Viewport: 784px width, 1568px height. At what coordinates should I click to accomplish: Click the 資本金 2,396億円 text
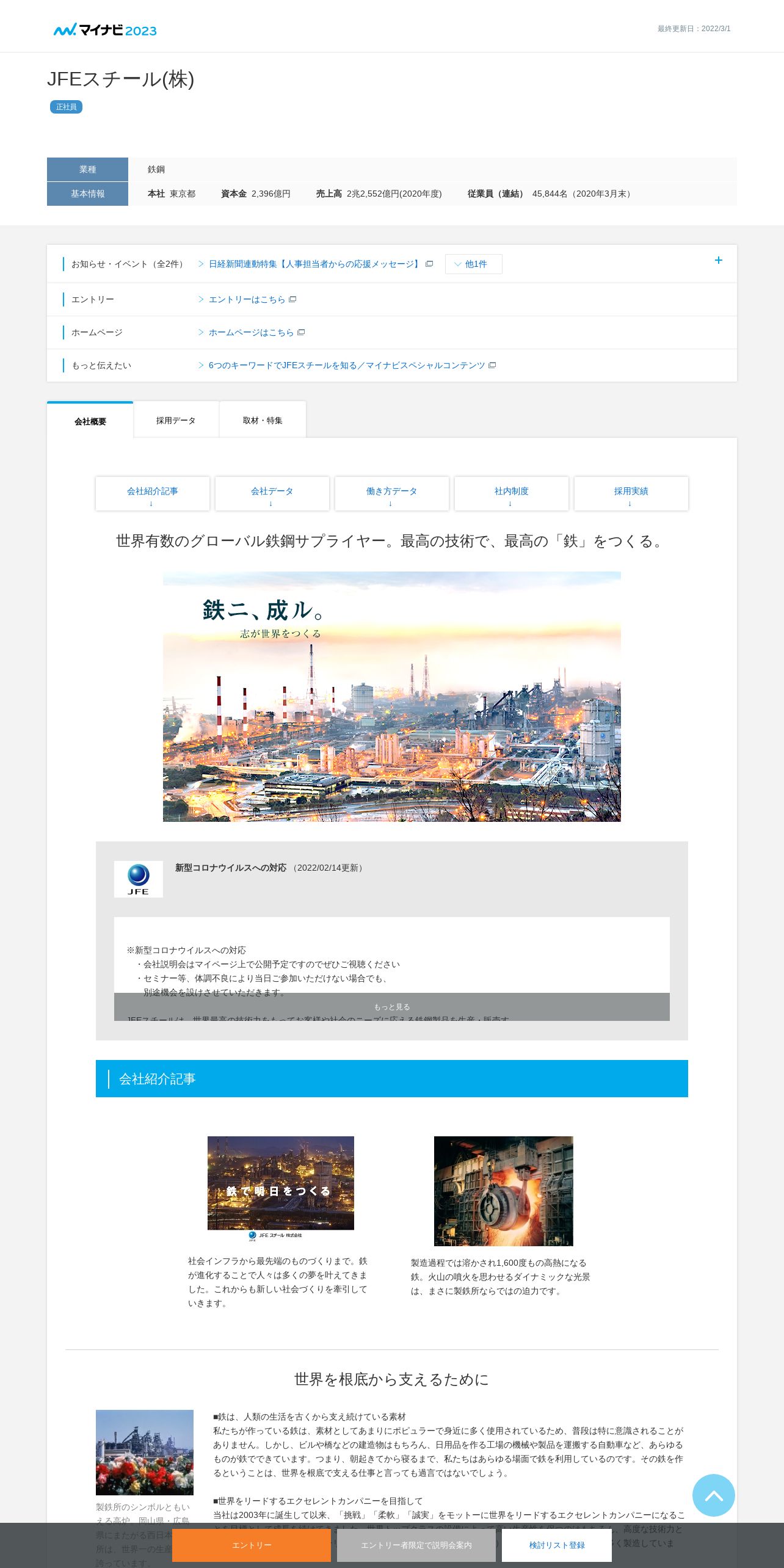256,194
